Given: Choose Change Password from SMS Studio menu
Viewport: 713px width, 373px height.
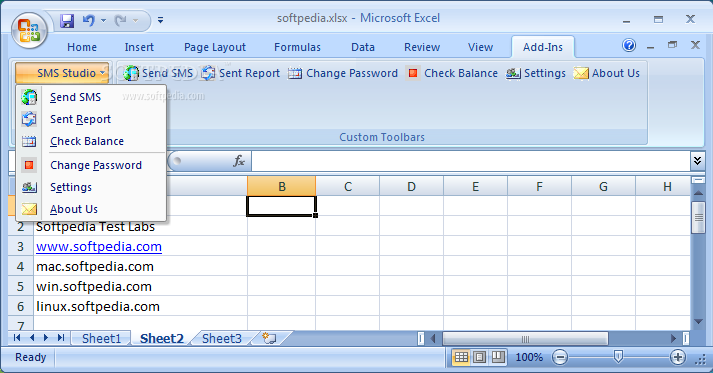Looking at the screenshot, I should tap(91, 165).
